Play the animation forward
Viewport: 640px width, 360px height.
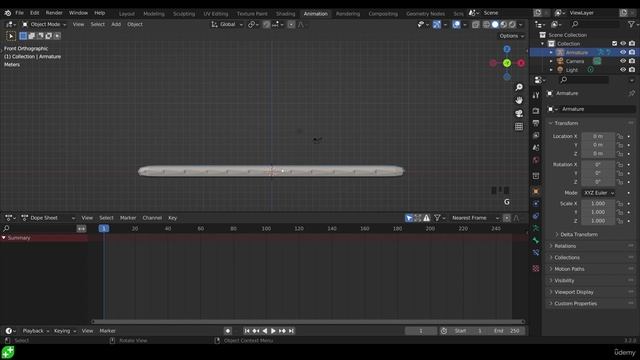pos(273,331)
